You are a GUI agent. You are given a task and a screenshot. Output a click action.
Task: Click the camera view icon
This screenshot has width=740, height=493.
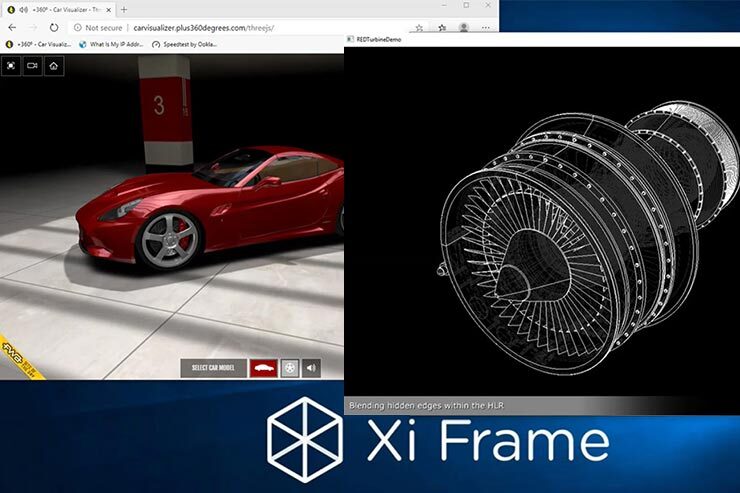pyautogui.click(x=32, y=65)
